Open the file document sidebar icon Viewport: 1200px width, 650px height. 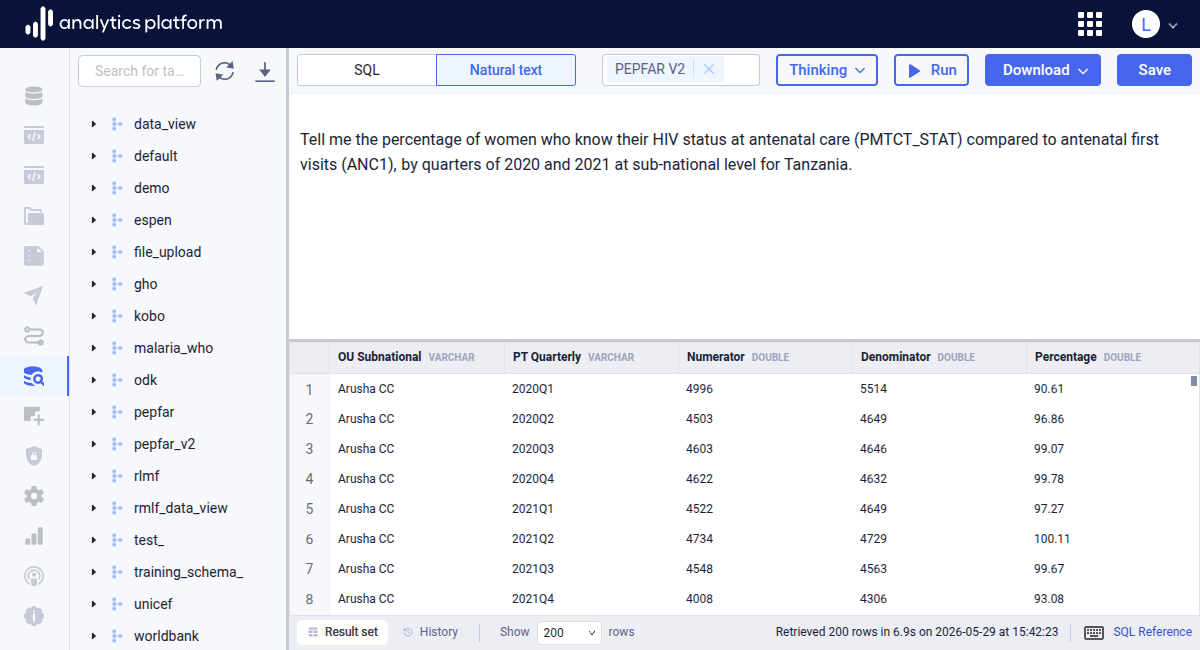click(34, 256)
